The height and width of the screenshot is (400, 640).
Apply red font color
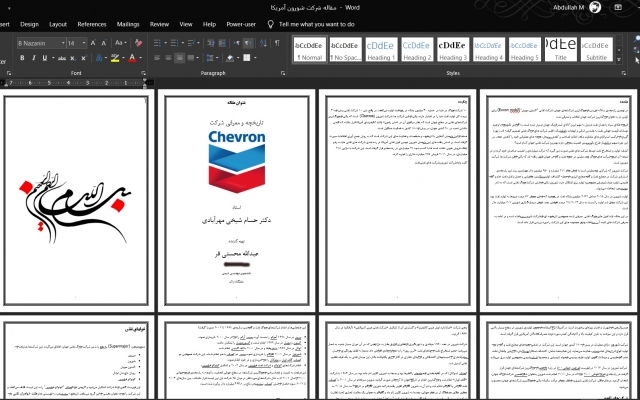(132, 58)
